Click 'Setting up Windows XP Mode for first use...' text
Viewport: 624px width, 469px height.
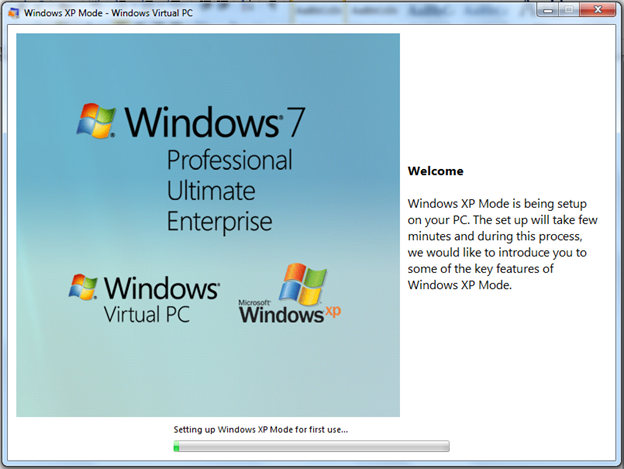point(261,430)
